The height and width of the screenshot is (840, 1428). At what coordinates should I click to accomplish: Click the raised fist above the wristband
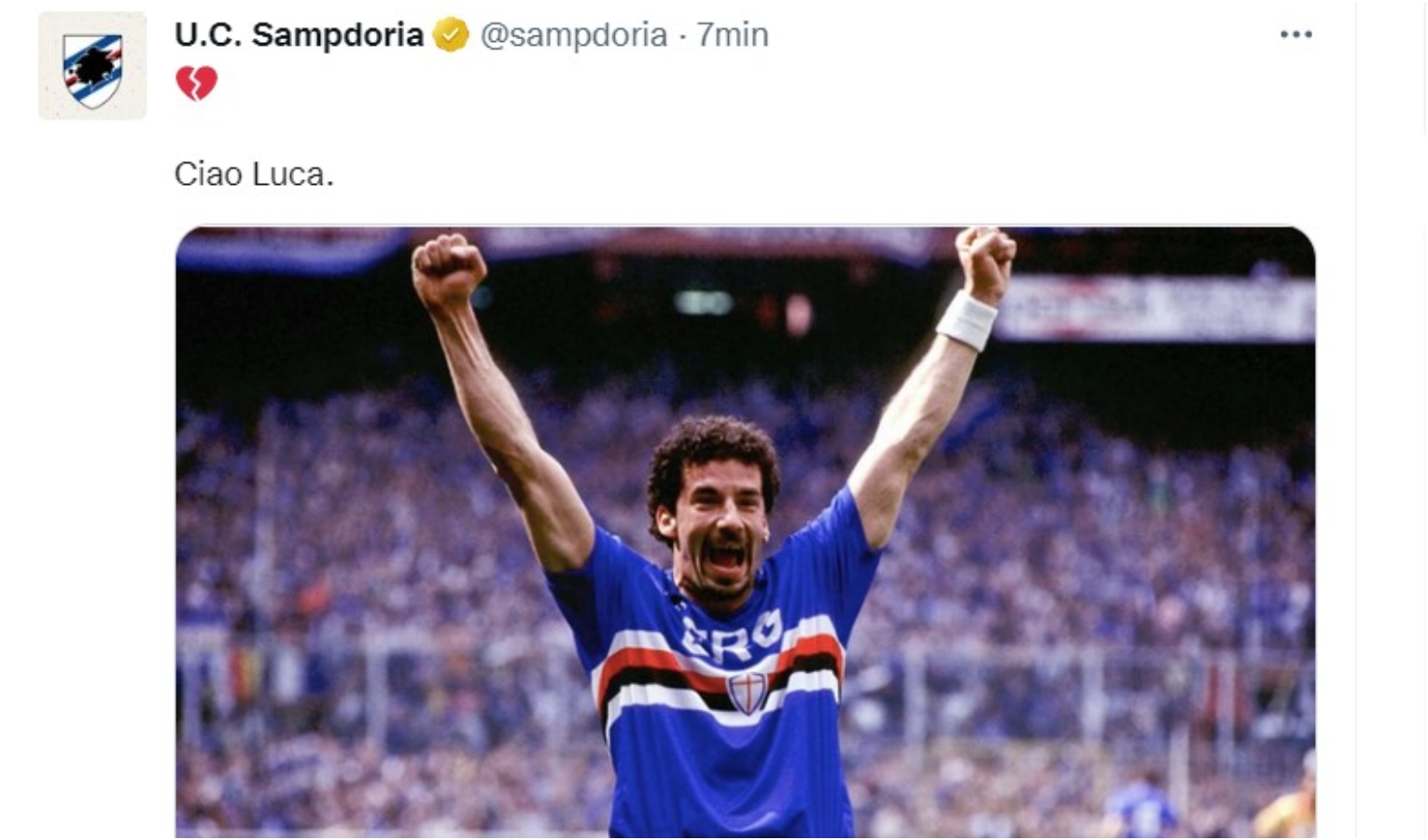click(x=986, y=263)
